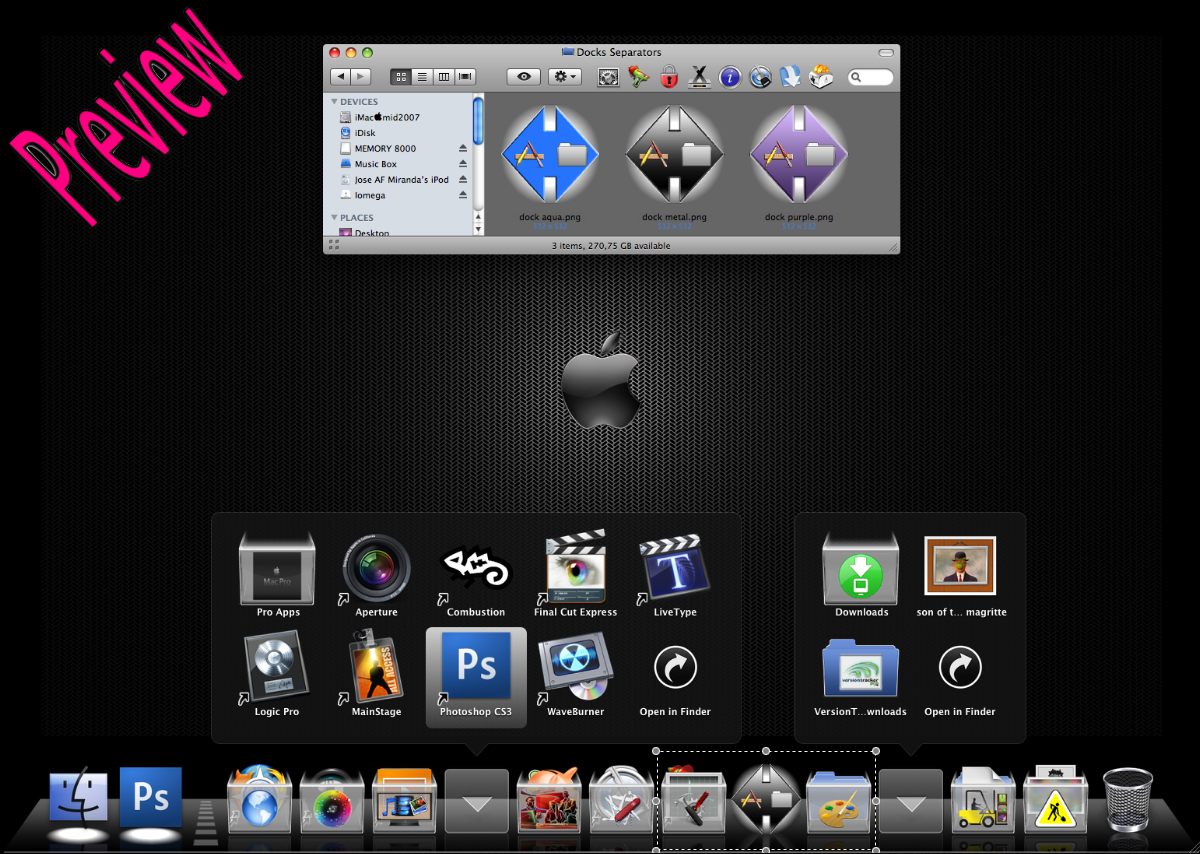This screenshot has width=1200, height=854.
Task: Open the Trash in the dock
Action: pyautogui.click(x=1127, y=799)
